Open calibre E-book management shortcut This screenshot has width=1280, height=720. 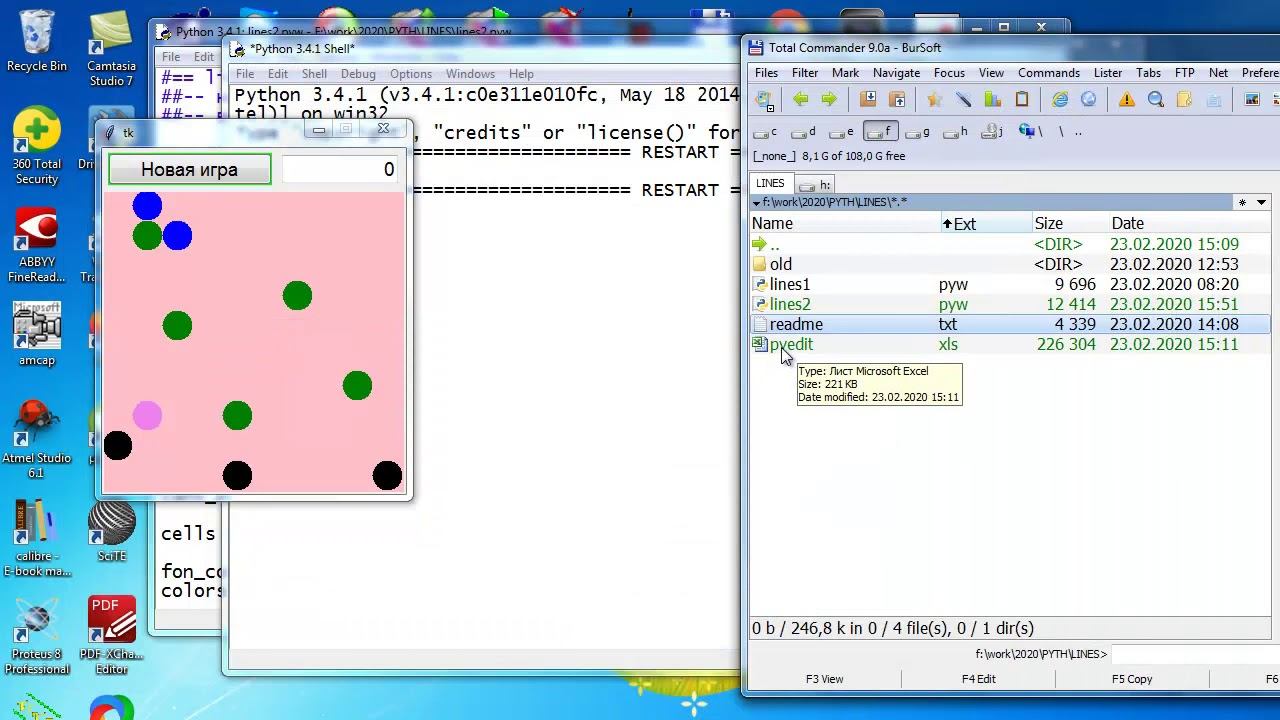tap(37, 539)
